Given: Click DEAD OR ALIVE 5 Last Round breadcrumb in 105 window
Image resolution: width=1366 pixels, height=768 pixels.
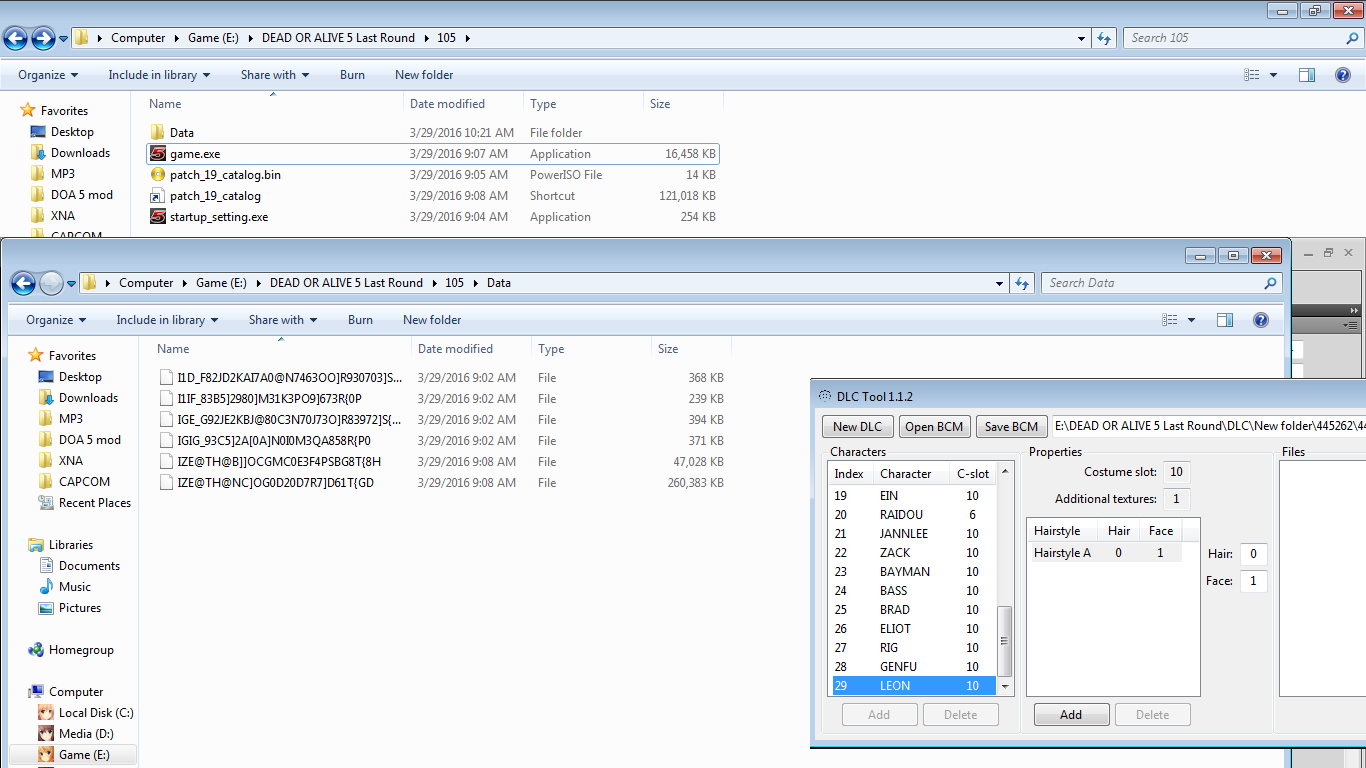Looking at the screenshot, I should click(x=338, y=38).
